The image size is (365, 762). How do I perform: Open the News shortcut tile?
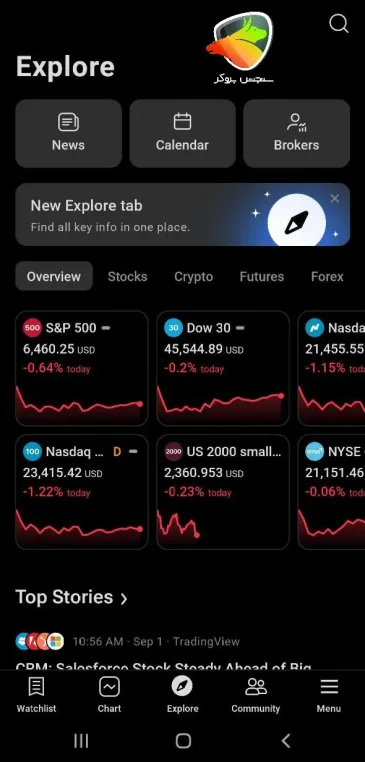(69, 134)
